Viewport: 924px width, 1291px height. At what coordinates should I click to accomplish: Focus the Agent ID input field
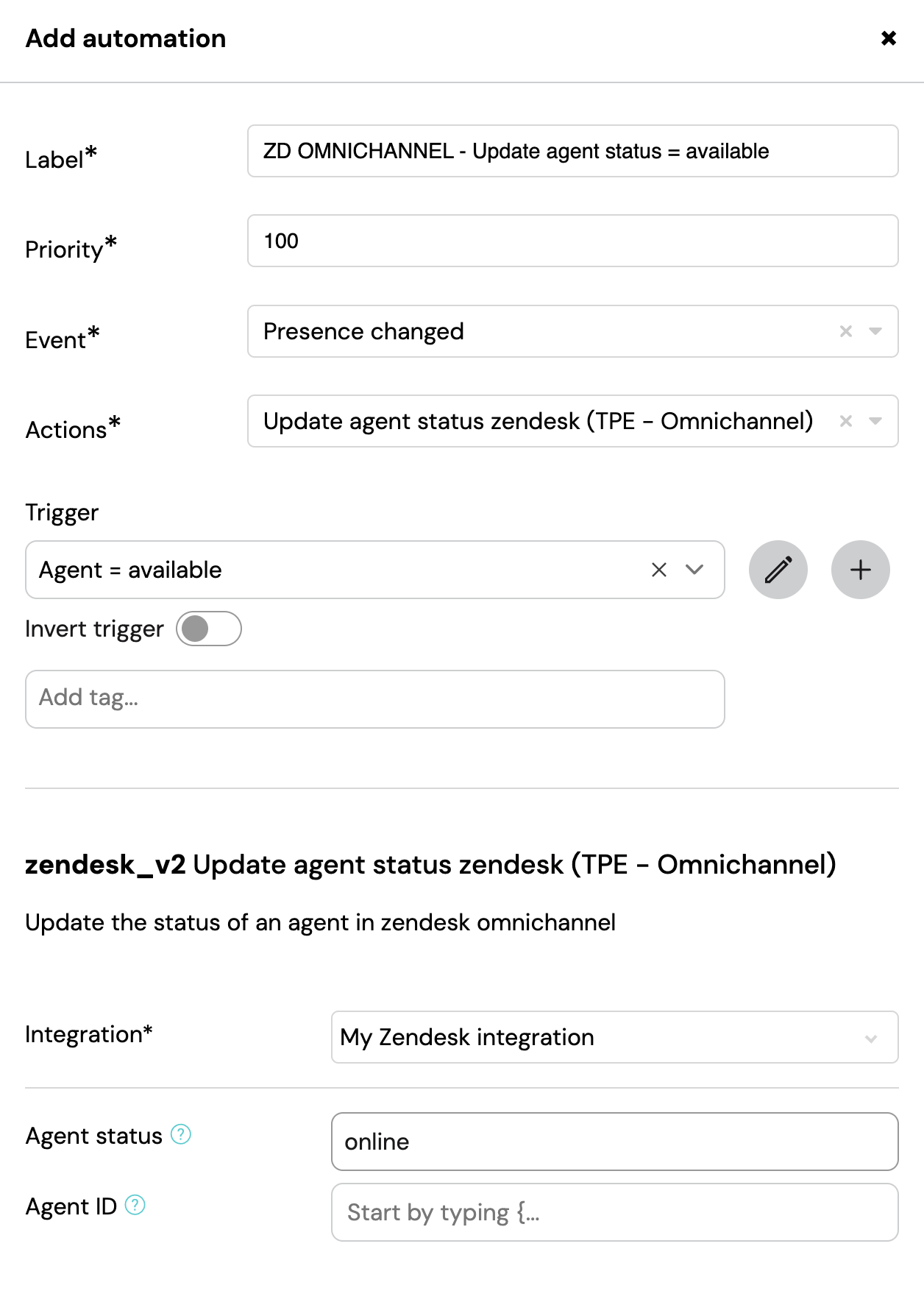(x=614, y=1212)
